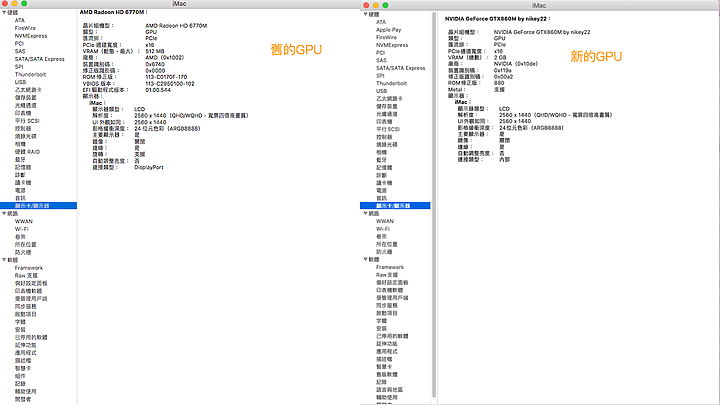Collapse 硬體 section in NVIDIA GeForce window
Screen dimensions: 720x405
click(366, 14)
